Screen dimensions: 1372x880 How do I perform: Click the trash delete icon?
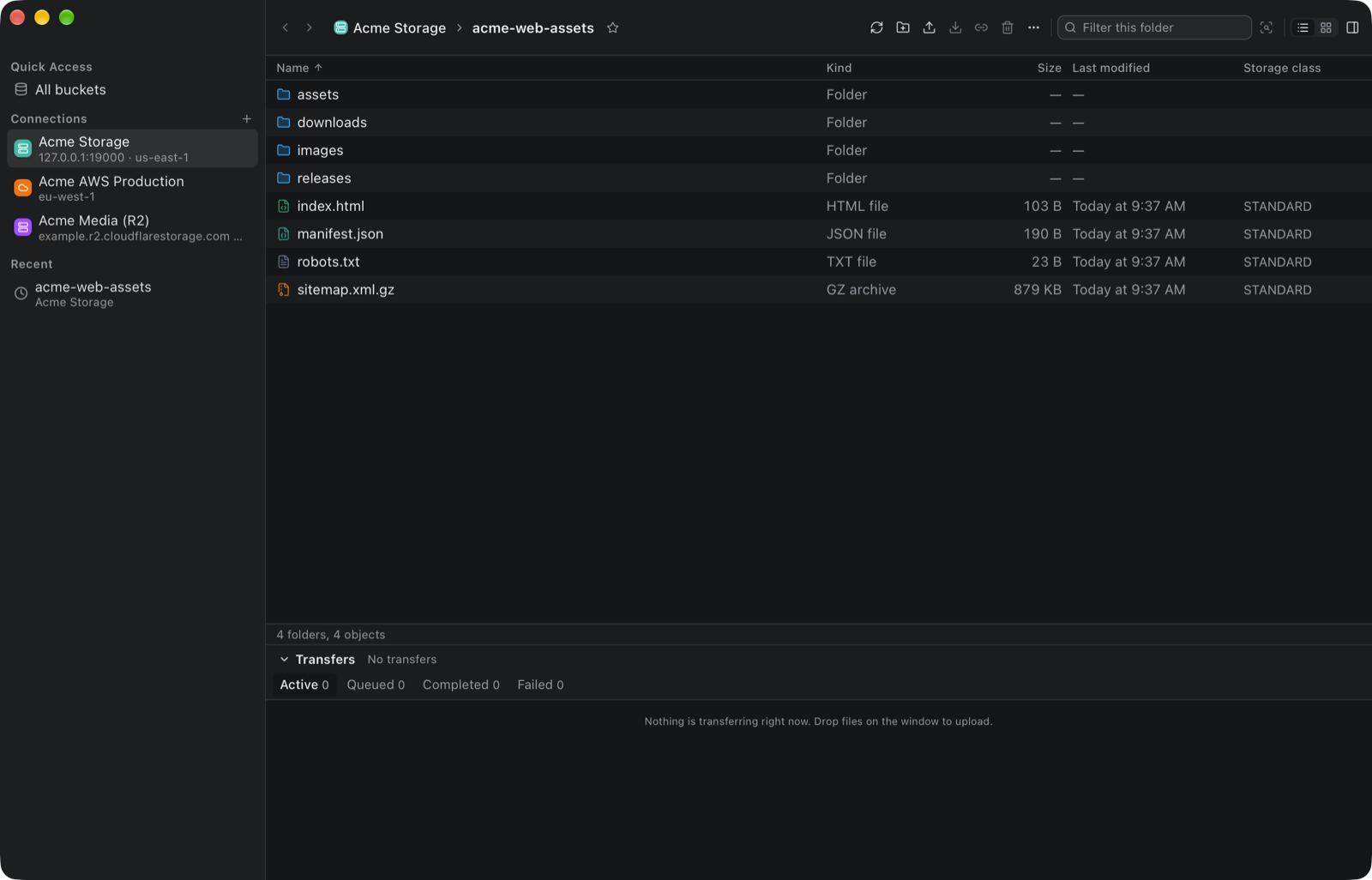point(1008,27)
